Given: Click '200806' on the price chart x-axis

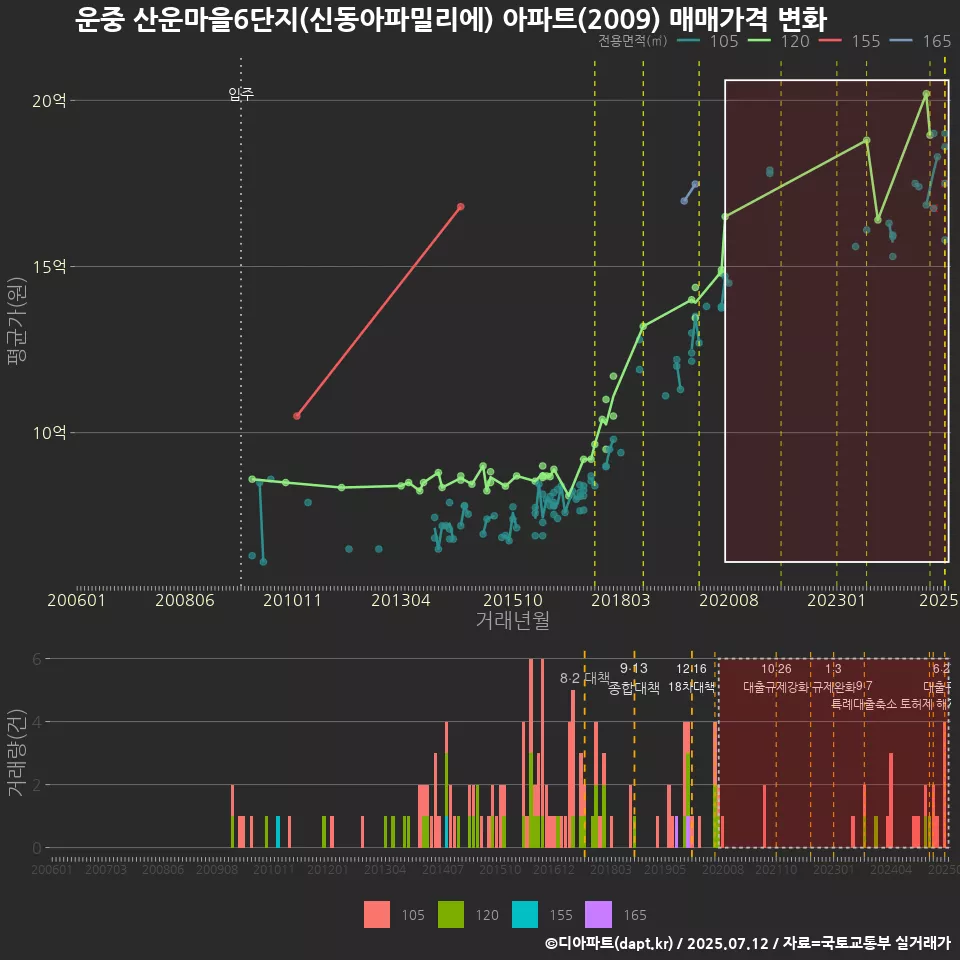Looking at the screenshot, I should (x=185, y=600).
